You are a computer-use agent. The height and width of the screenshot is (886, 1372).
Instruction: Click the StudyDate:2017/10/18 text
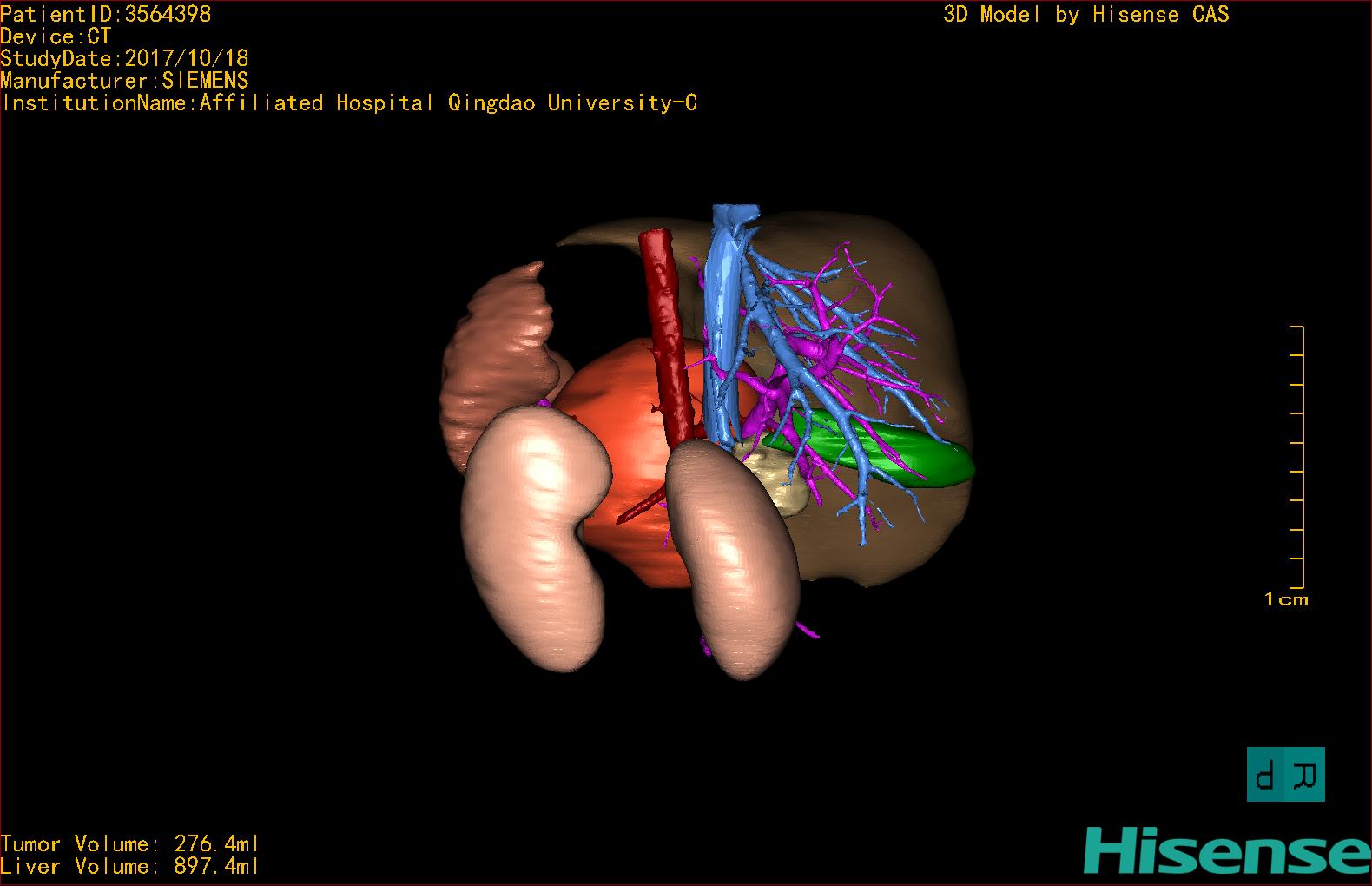click(124, 58)
